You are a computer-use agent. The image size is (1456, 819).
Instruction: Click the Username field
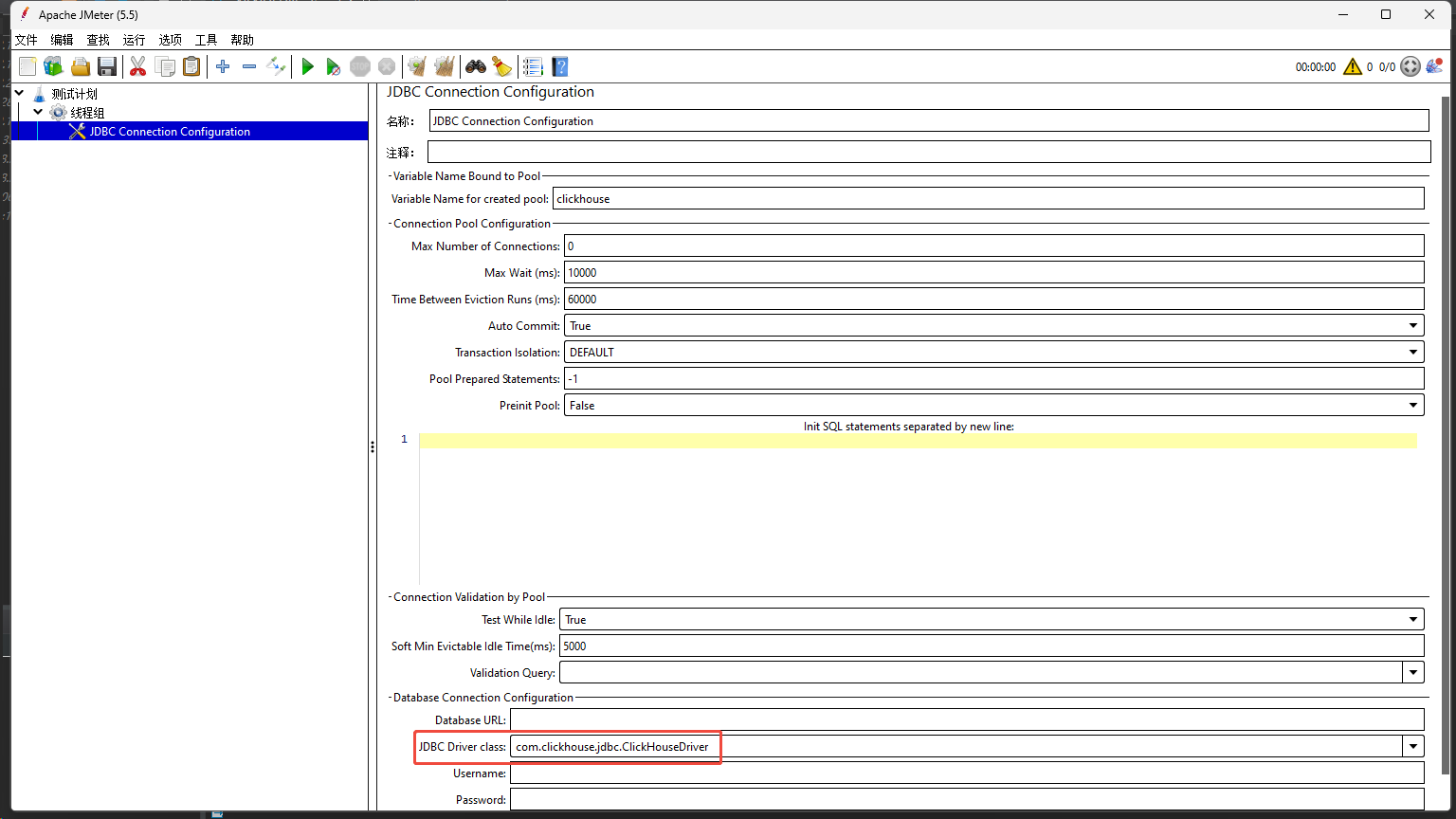coord(967,773)
